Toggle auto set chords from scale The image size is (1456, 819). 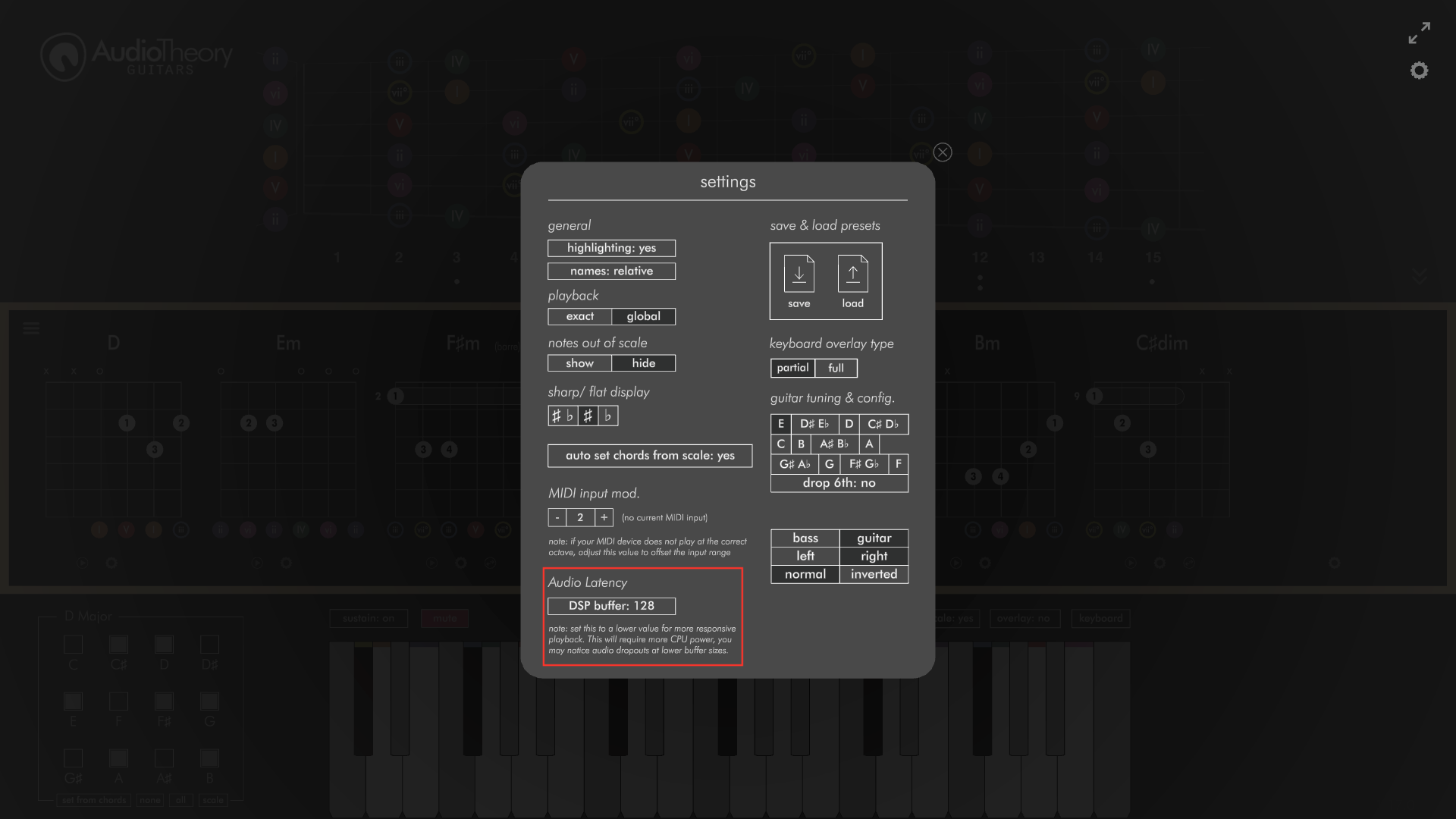tap(650, 455)
